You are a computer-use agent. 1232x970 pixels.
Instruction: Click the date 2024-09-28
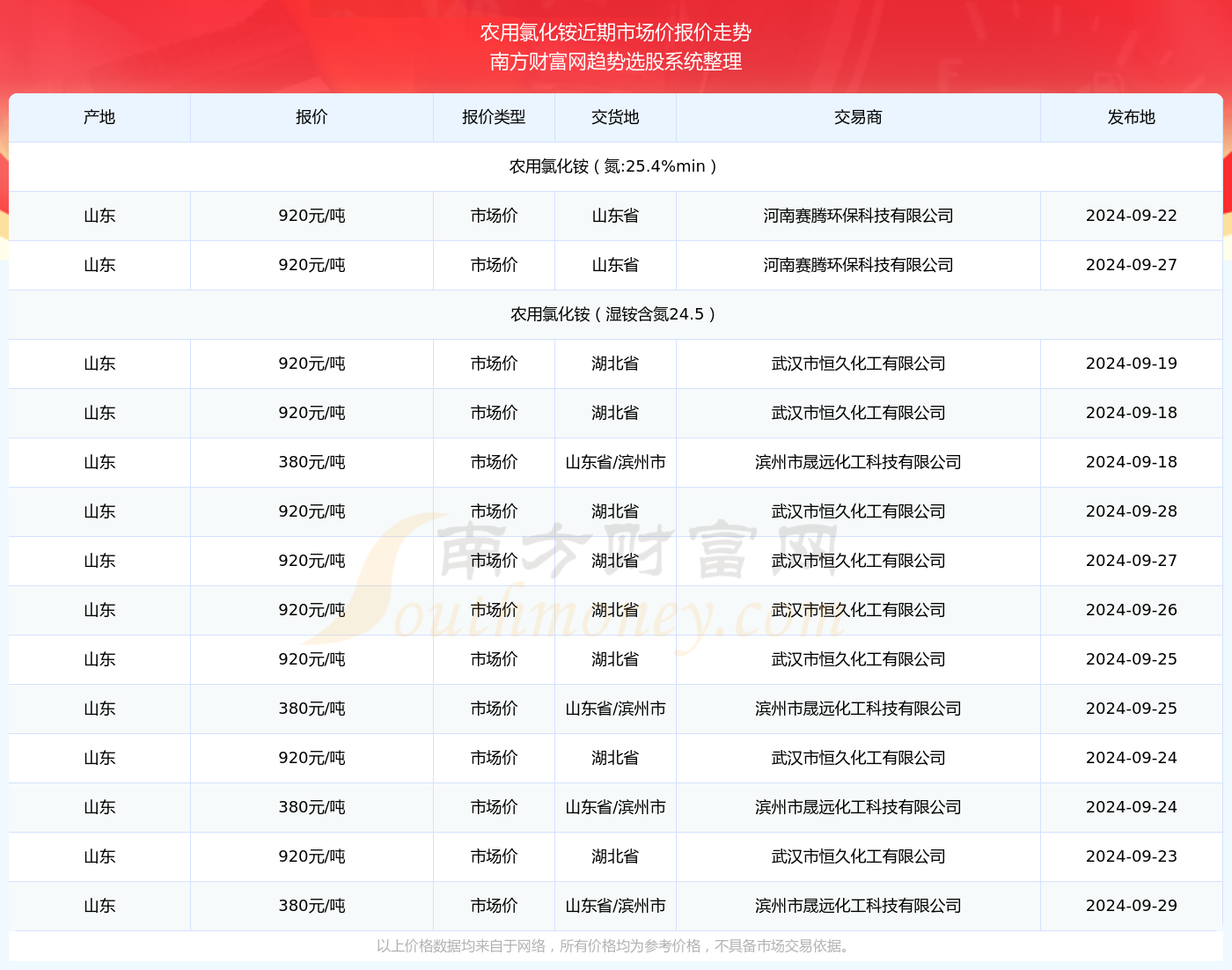pyautogui.click(x=1132, y=511)
